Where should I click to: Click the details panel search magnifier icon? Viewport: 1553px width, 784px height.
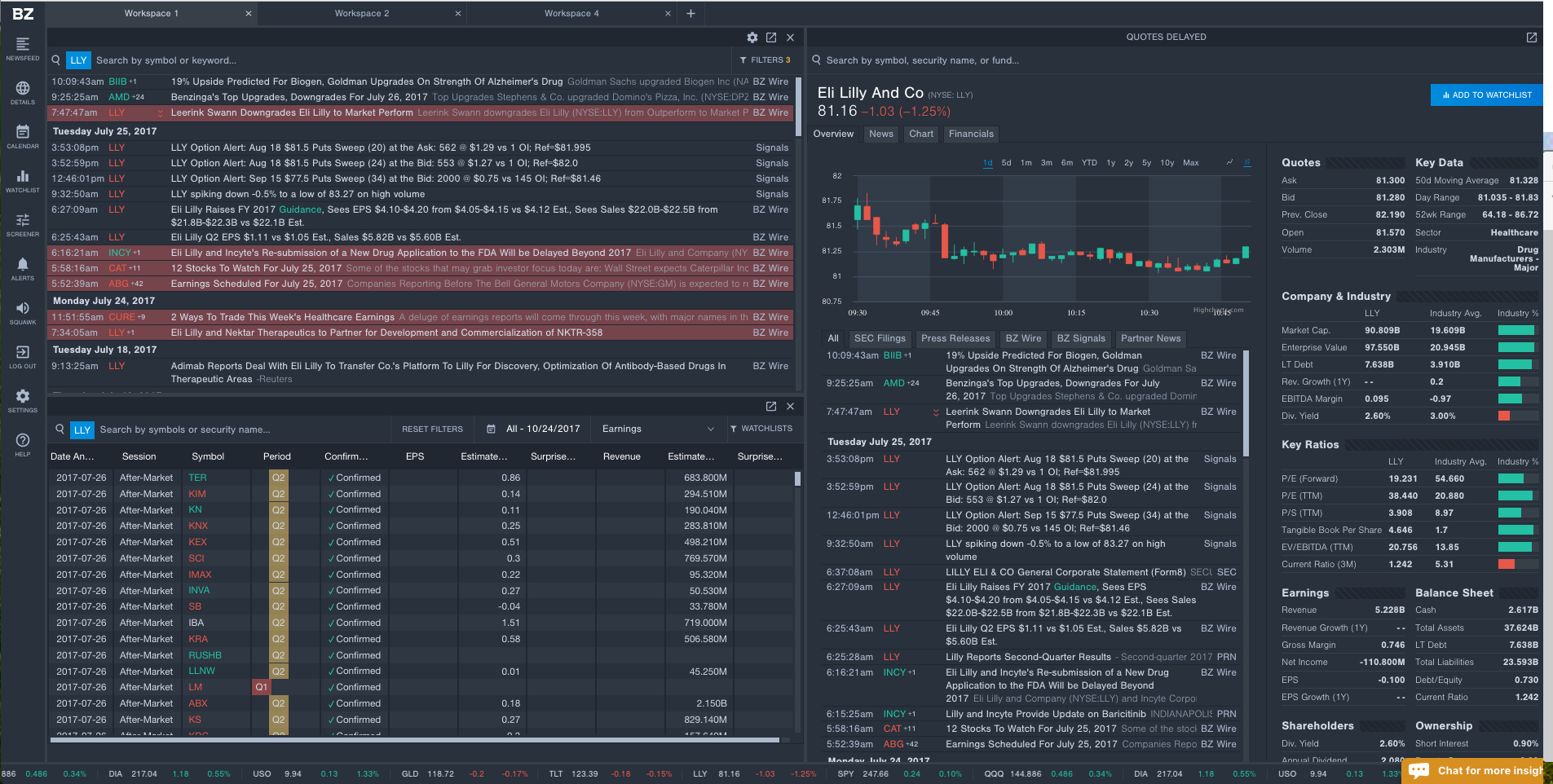pos(816,60)
